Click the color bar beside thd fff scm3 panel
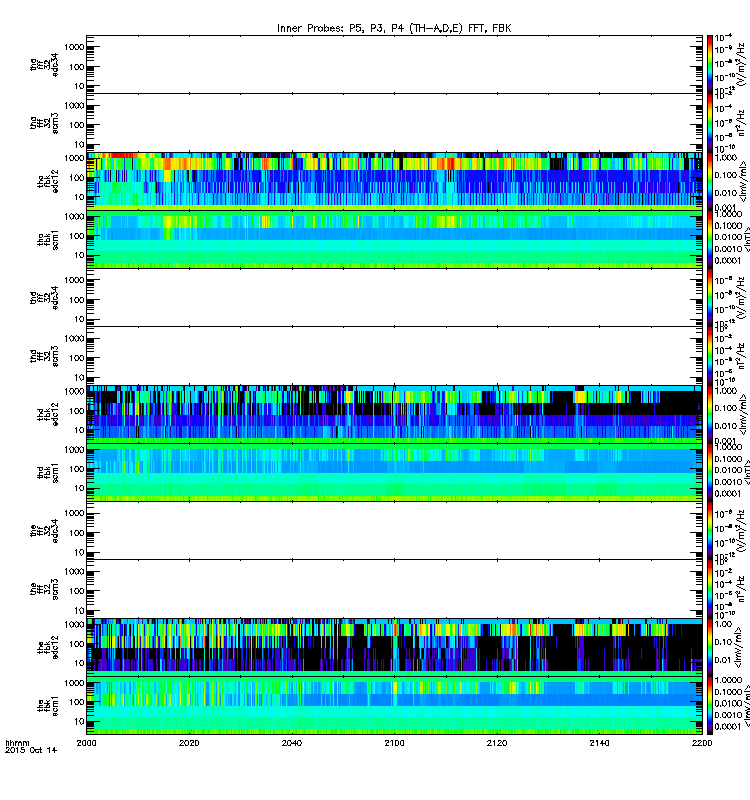This screenshot has height=800, width=750. pyautogui.click(x=710, y=356)
